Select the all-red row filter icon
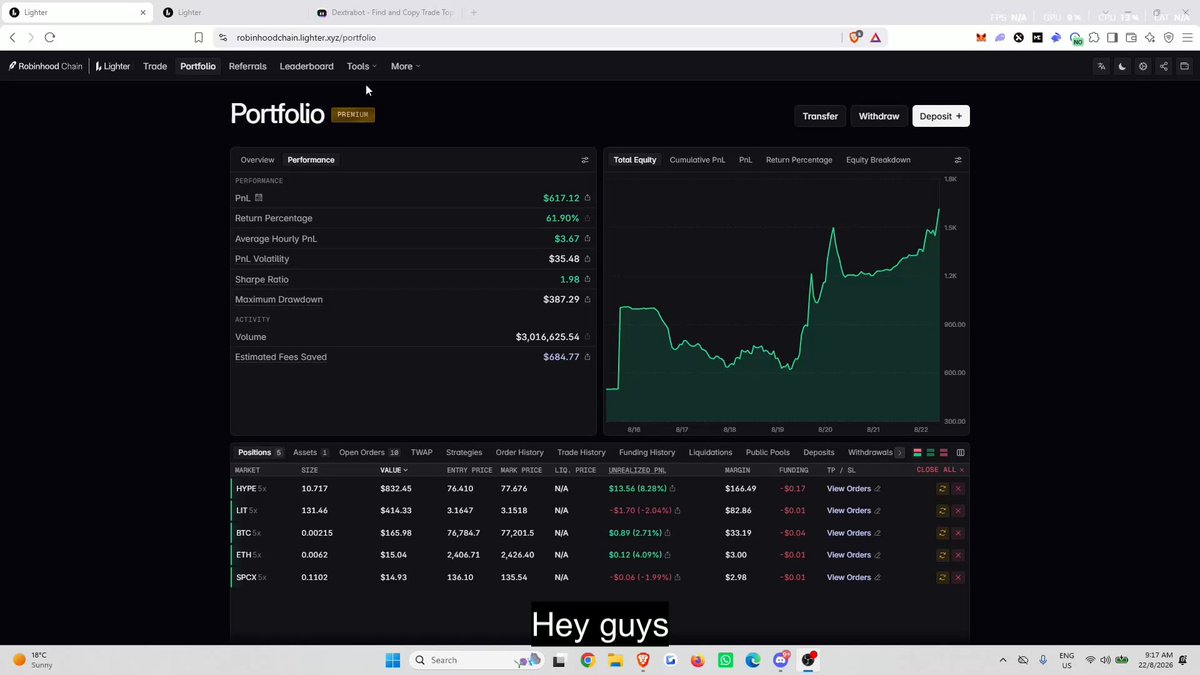Viewport: 1200px width, 675px height. [942, 453]
